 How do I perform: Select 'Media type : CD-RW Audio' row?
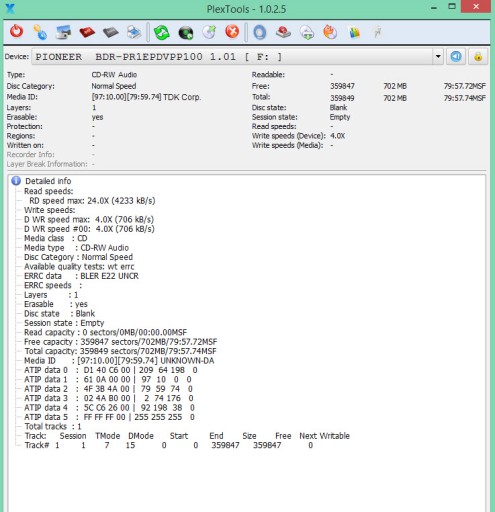(x=76, y=248)
